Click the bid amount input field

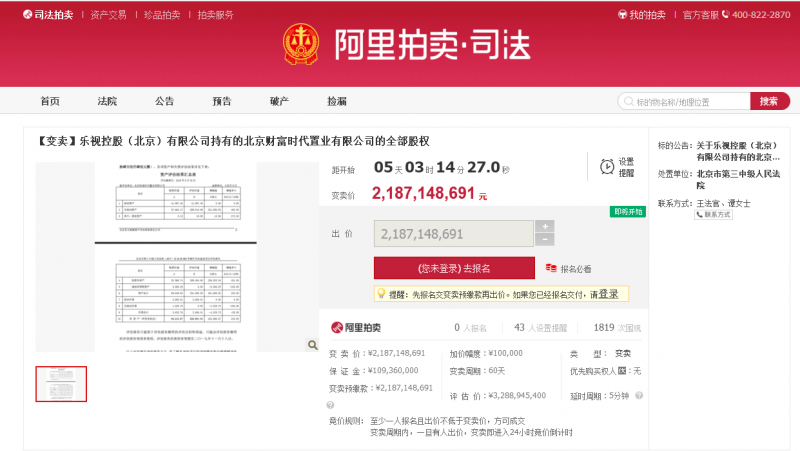pos(454,234)
